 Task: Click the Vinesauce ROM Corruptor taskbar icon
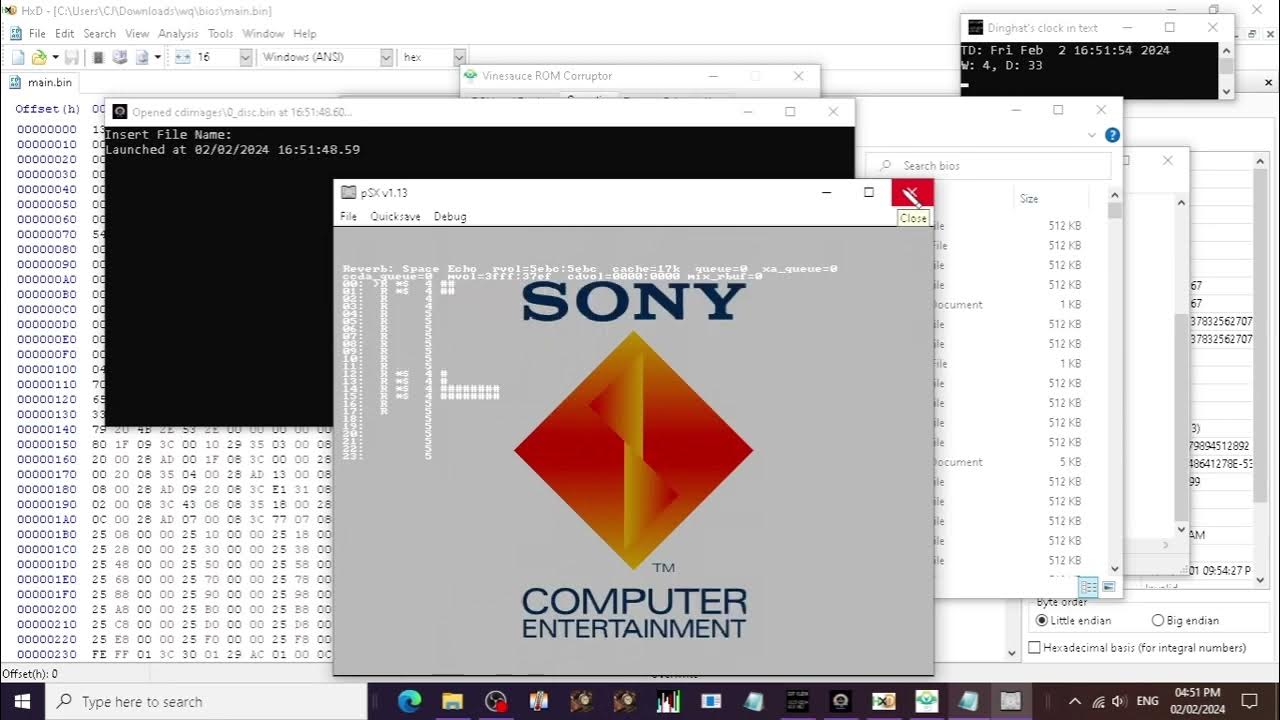point(927,702)
